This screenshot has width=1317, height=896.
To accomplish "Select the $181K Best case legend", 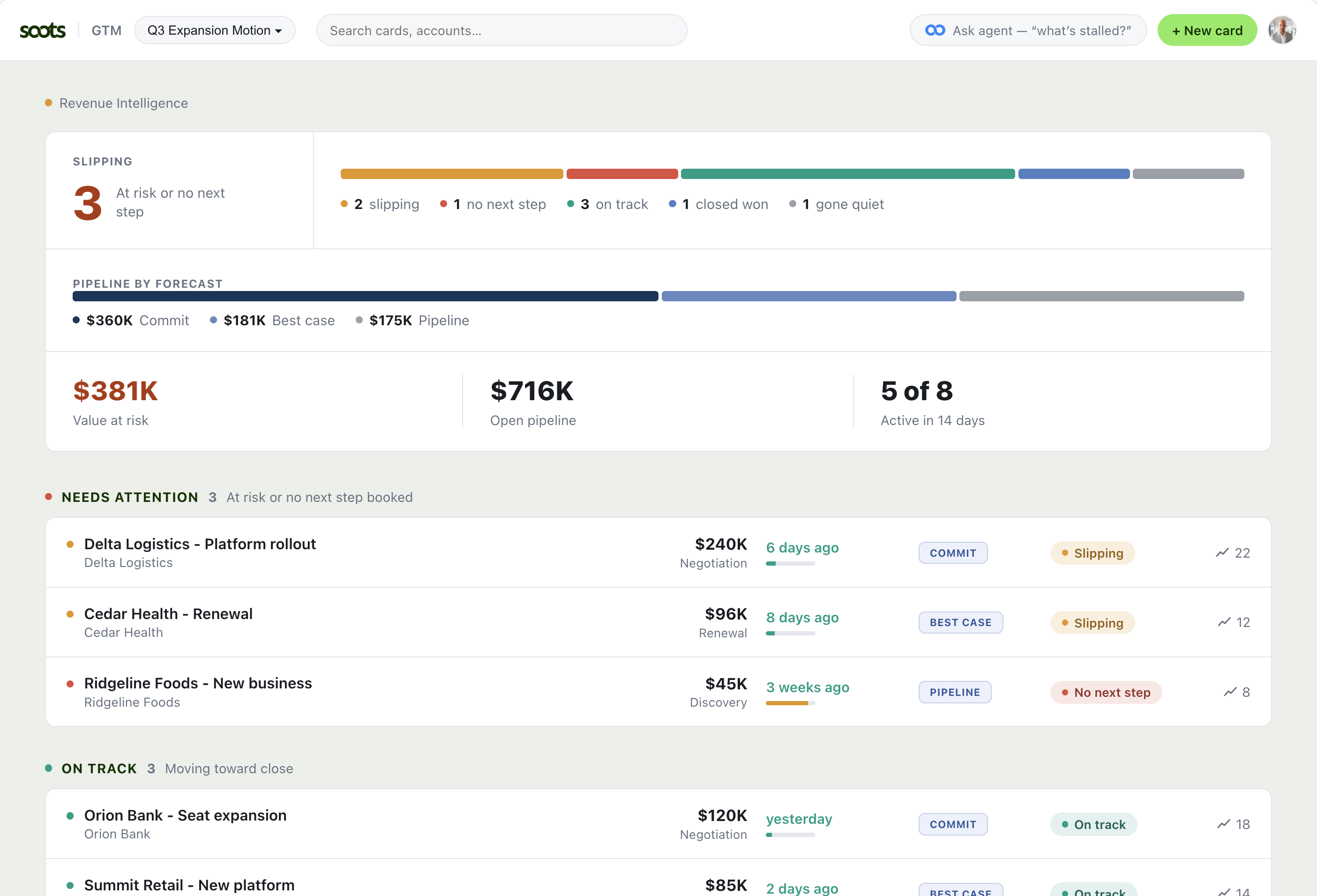I will 273,321.
